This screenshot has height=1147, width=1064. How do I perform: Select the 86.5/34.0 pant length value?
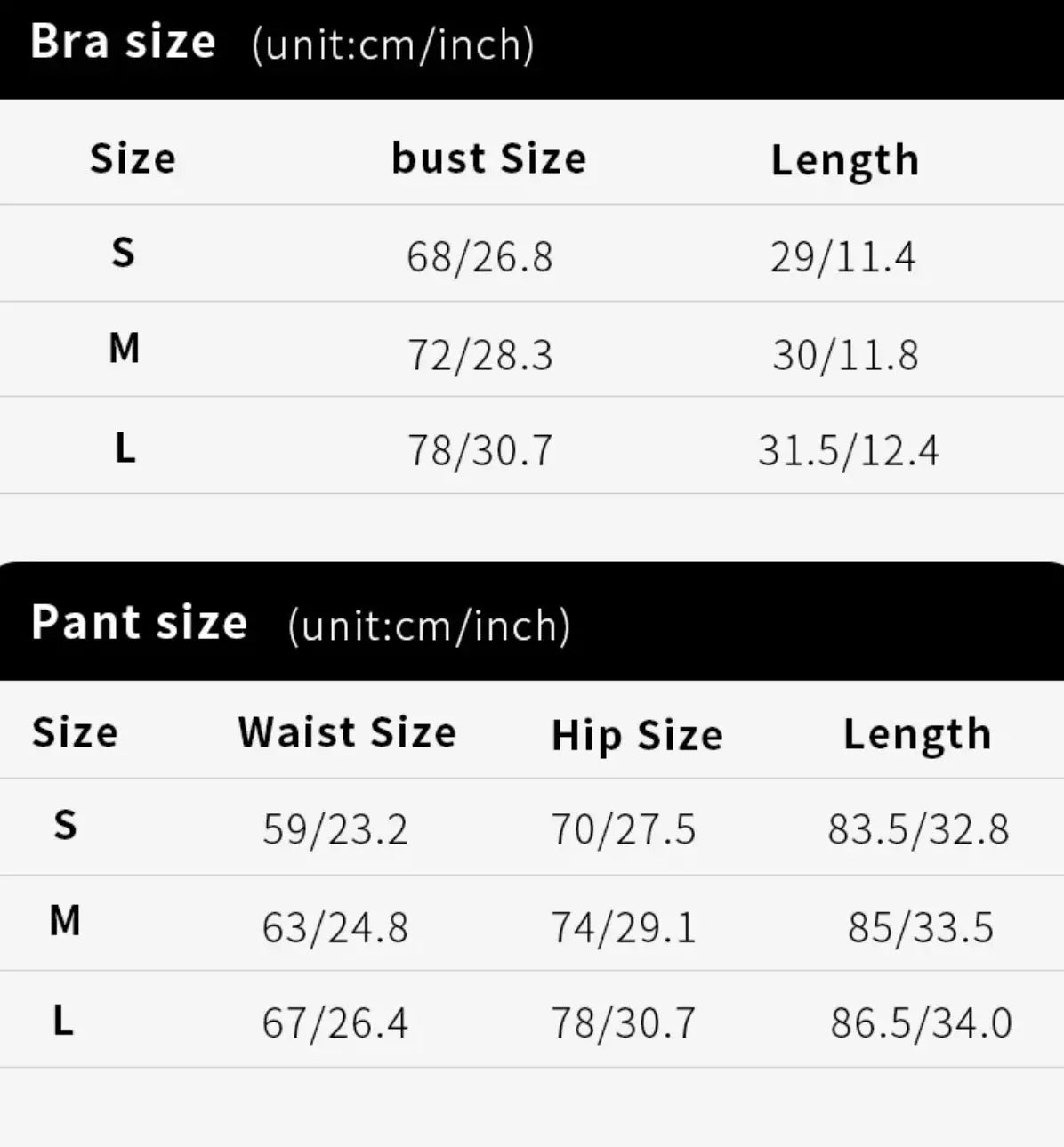921,1023
